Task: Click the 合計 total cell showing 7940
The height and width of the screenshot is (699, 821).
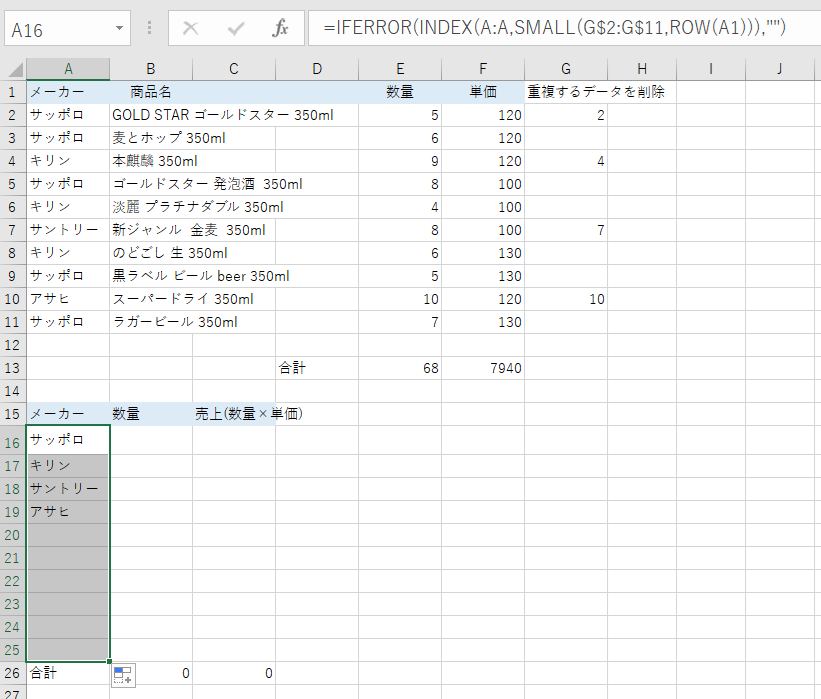Action: pyautogui.click(x=483, y=368)
